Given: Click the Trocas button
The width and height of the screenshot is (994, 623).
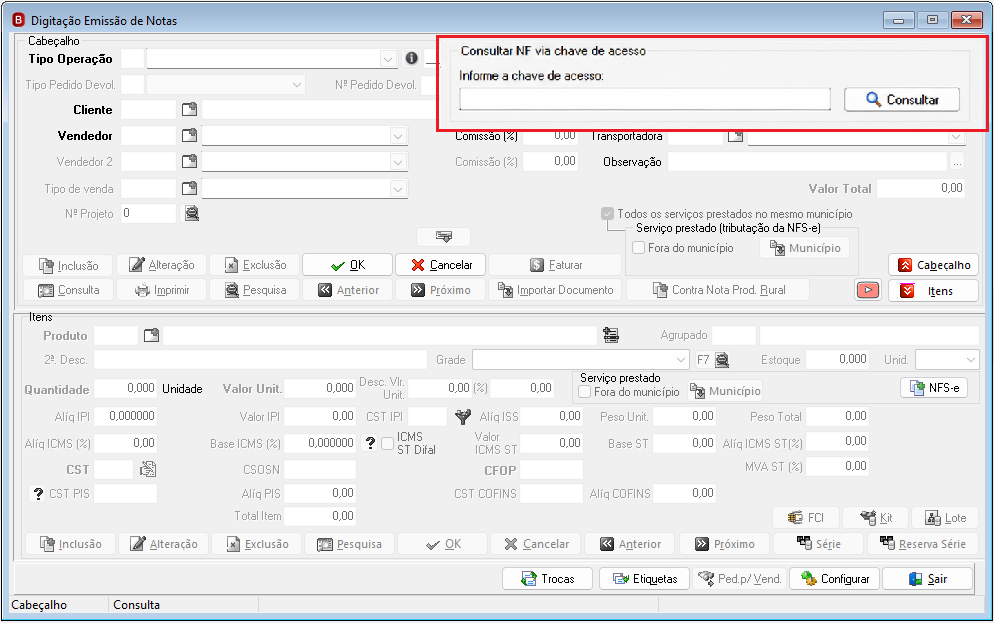Looking at the screenshot, I should (547, 579).
